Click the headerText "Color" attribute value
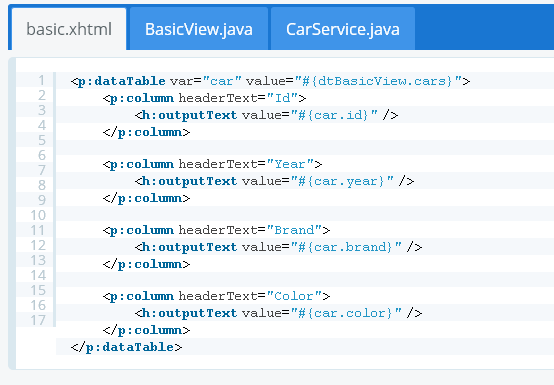The image size is (554, 385). 294,296
